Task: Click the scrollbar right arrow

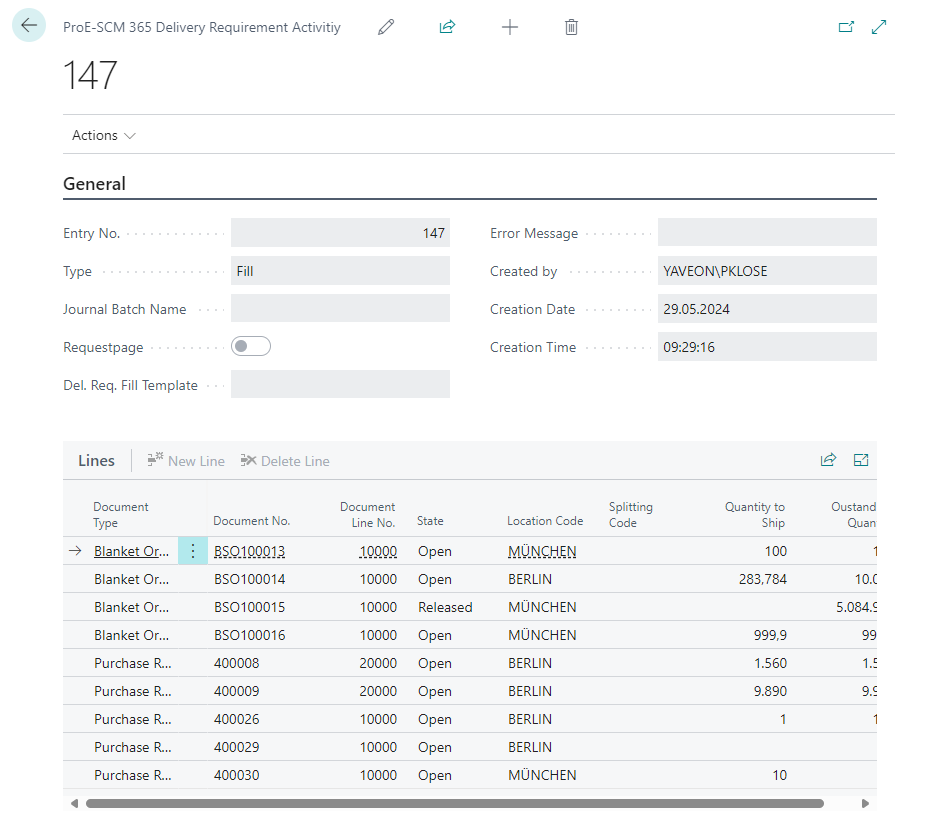Action: (x=865, y=803)
